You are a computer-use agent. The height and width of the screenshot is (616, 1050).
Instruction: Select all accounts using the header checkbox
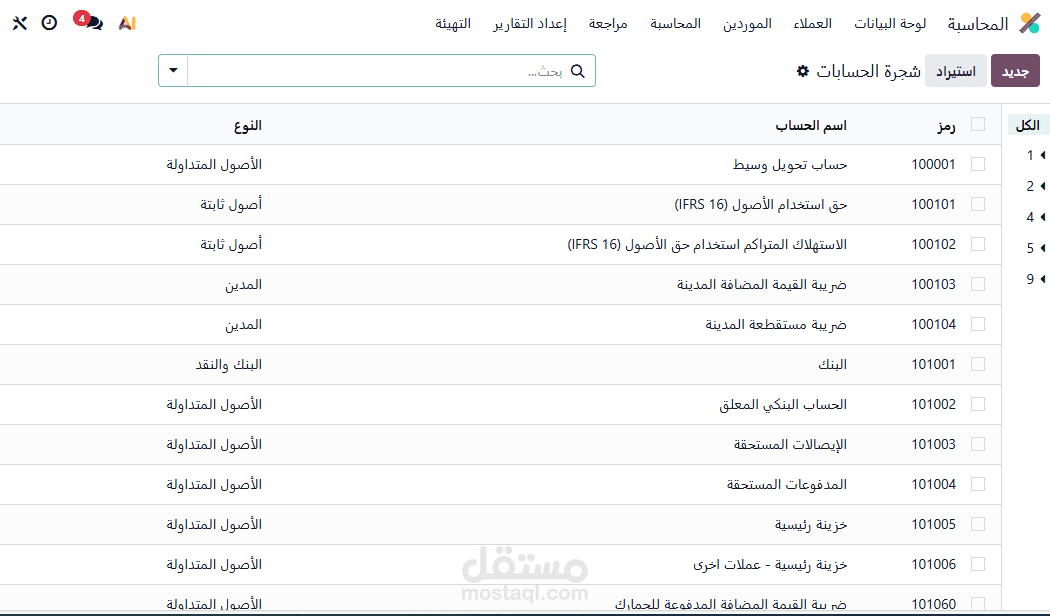pos(978,124)
